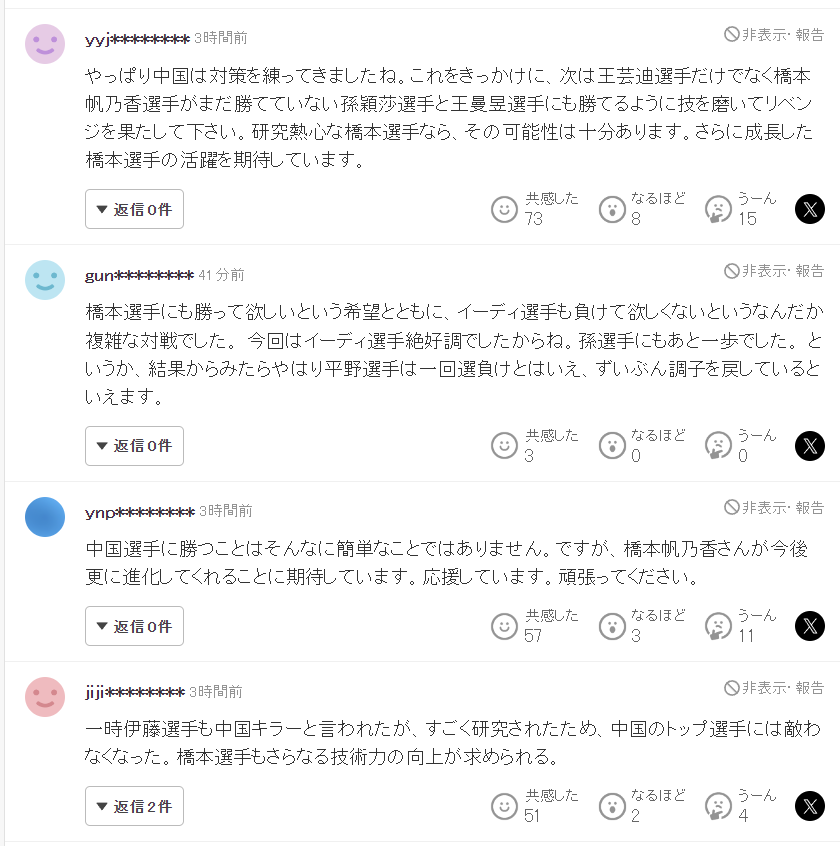The width and height of the screenshot is (840, 846).
Task: Click the うーん icon on yyj's comment
Action: pos(718,209)
